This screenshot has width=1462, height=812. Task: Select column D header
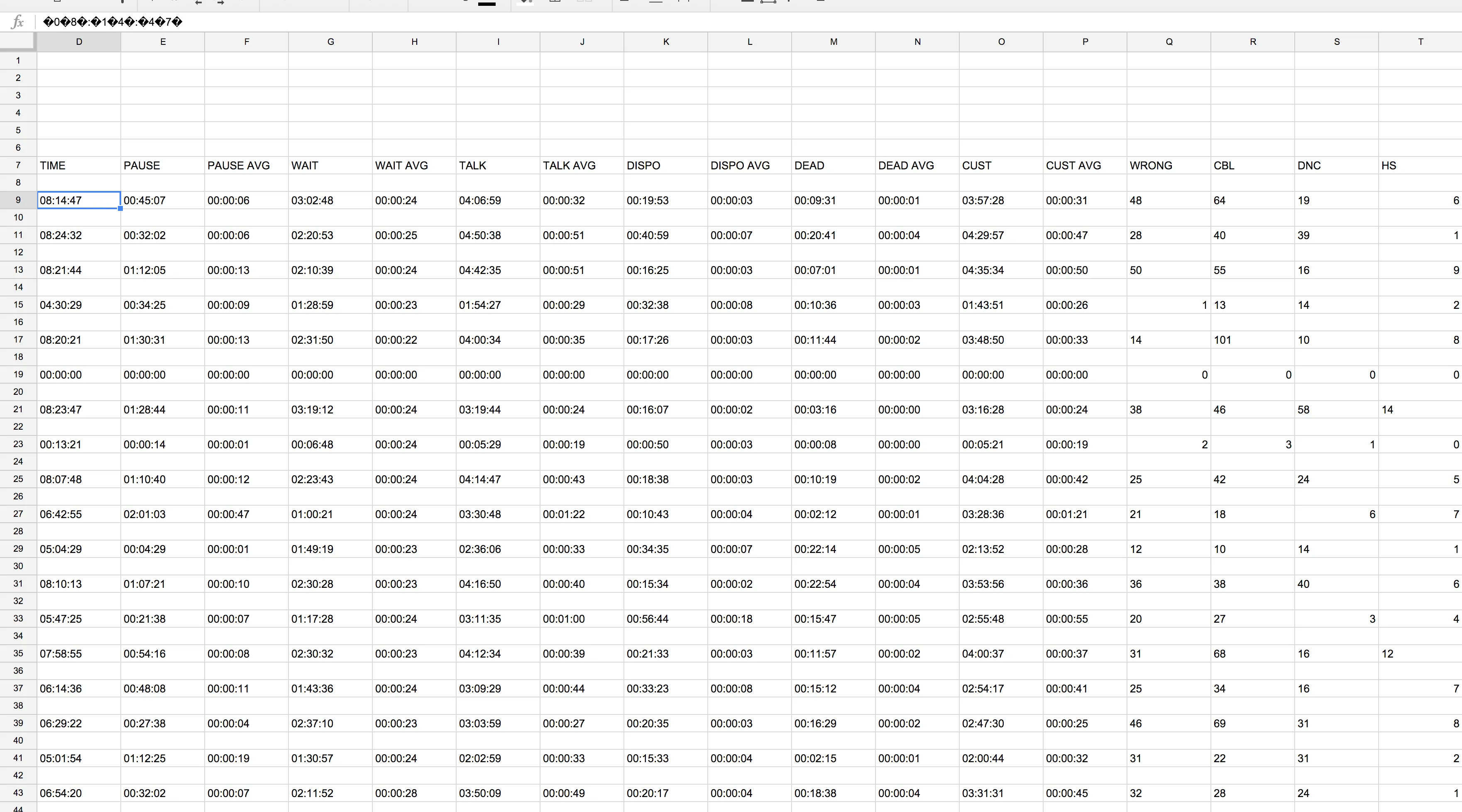pyautogui.click(x=79, y=42)
